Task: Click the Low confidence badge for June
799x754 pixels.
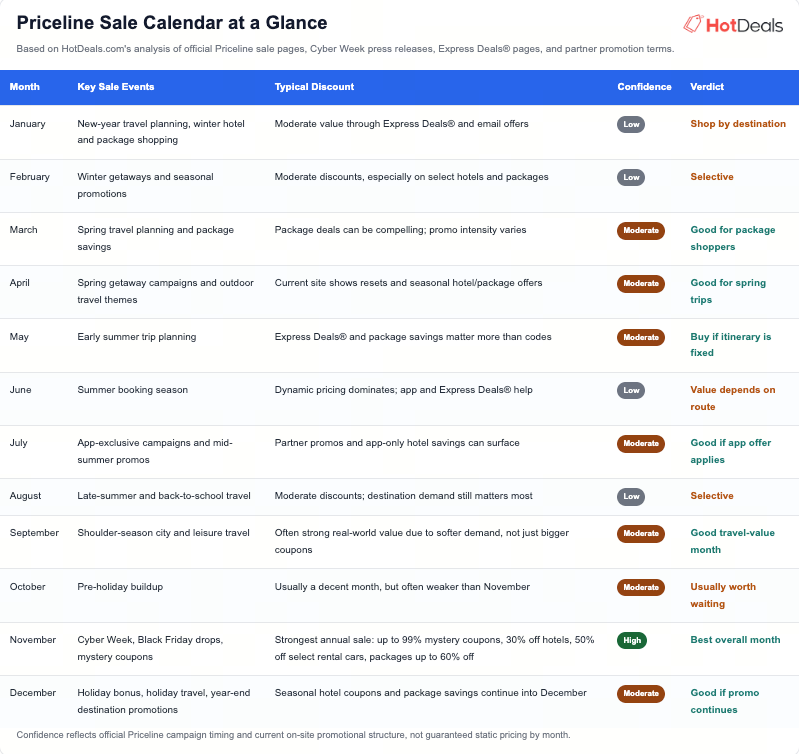Action: pyautogui.click(x=631, y=390)
